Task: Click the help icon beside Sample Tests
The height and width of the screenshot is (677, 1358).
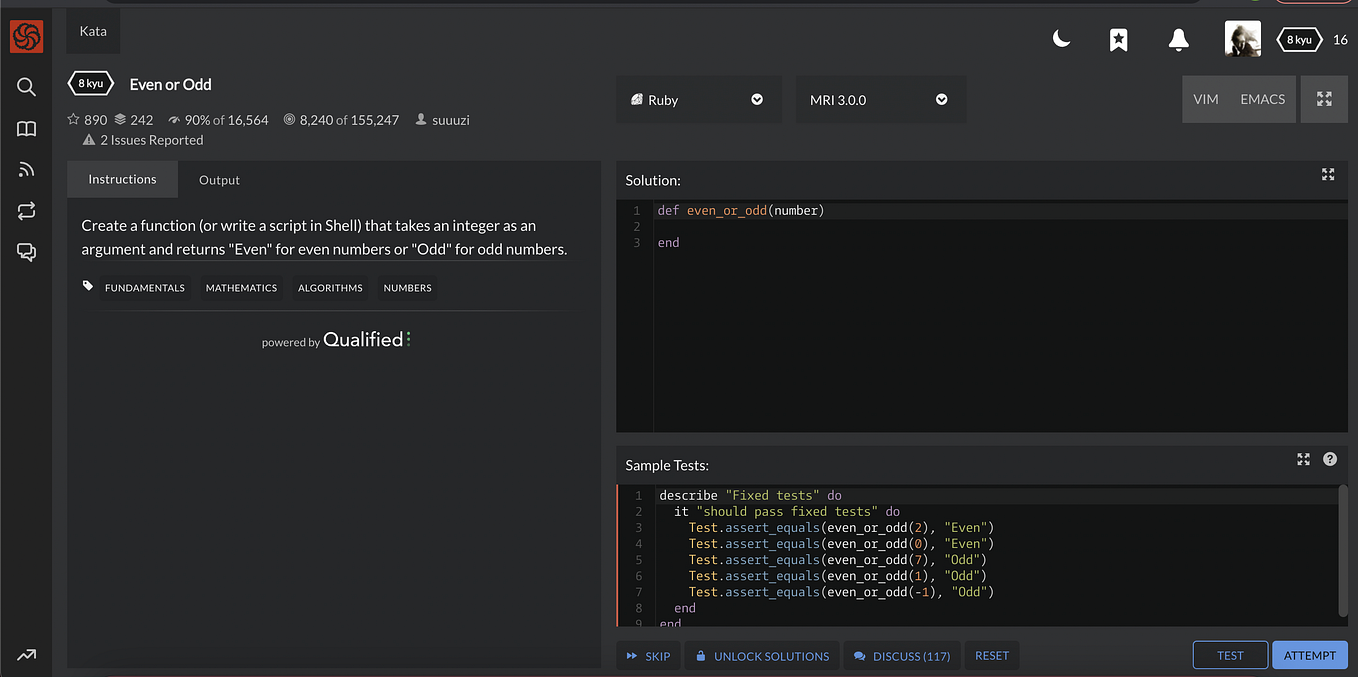Action: pyautogui.click(x=1330, y=459)
